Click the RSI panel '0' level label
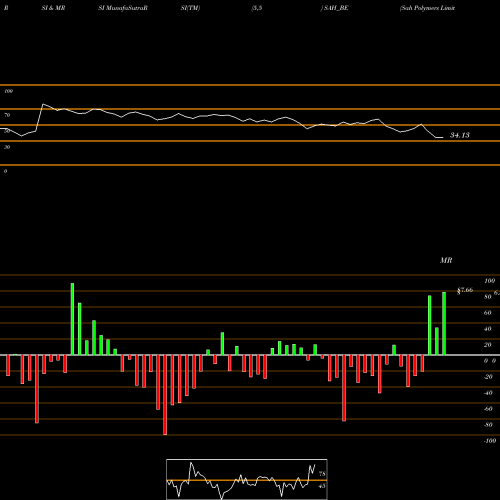This screenshot has height=500, width=500. click(x=5, y=171)
